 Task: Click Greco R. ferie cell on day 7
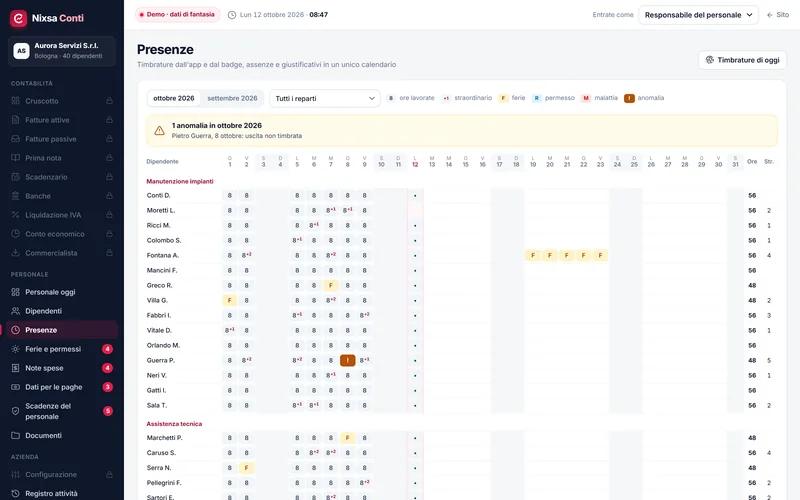(x=331, y=285)
